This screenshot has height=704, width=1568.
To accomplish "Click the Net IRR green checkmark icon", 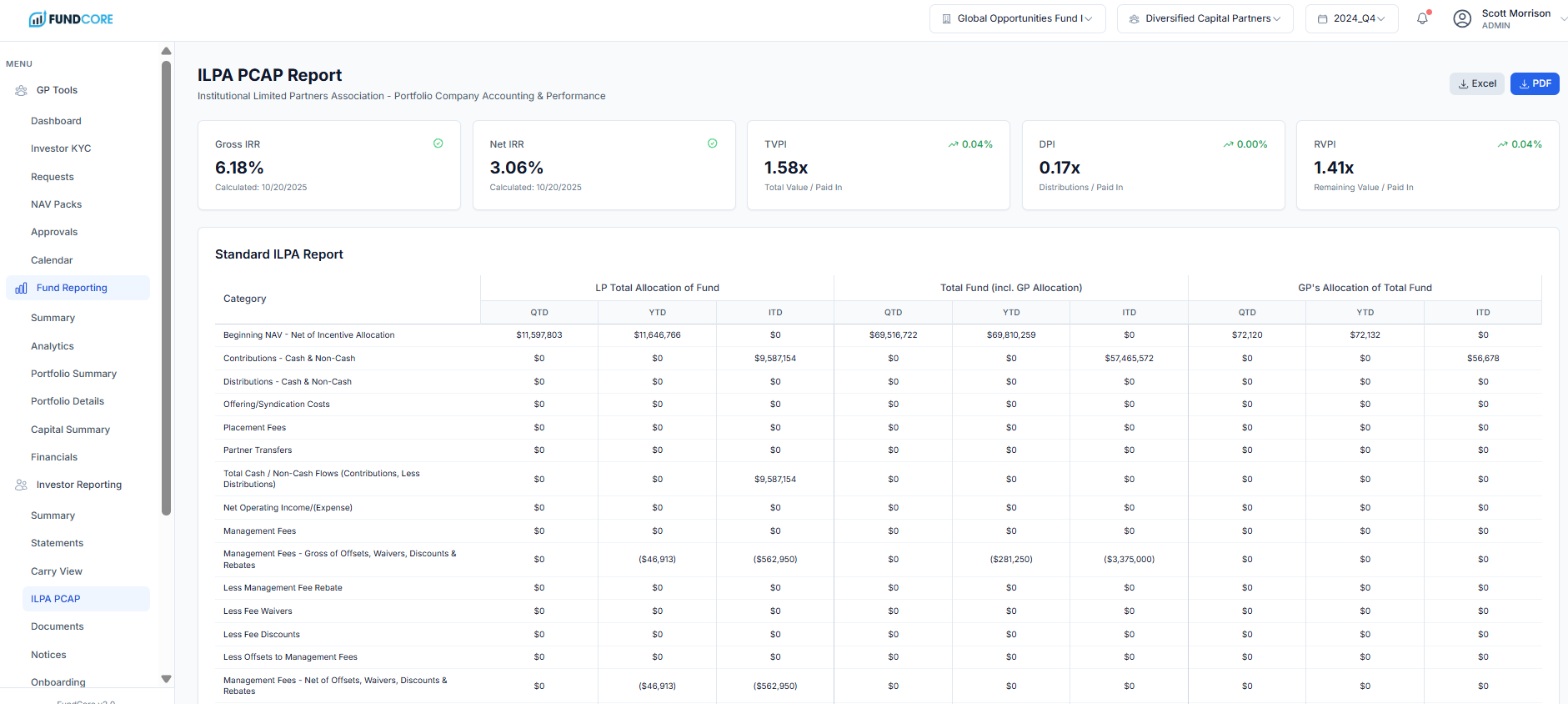I will point(713,143).
